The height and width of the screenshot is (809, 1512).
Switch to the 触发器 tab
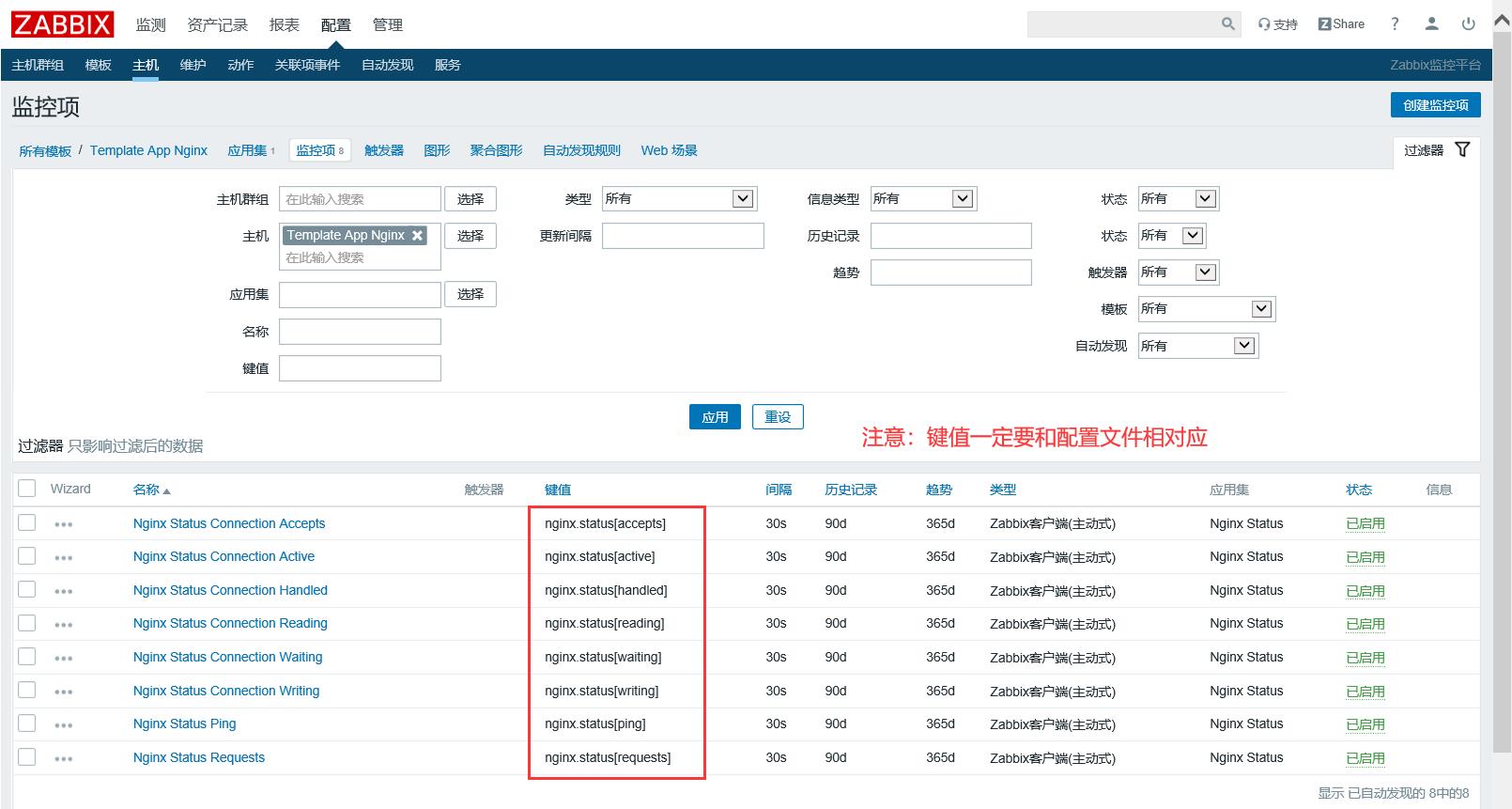click(x=383, y=150)
